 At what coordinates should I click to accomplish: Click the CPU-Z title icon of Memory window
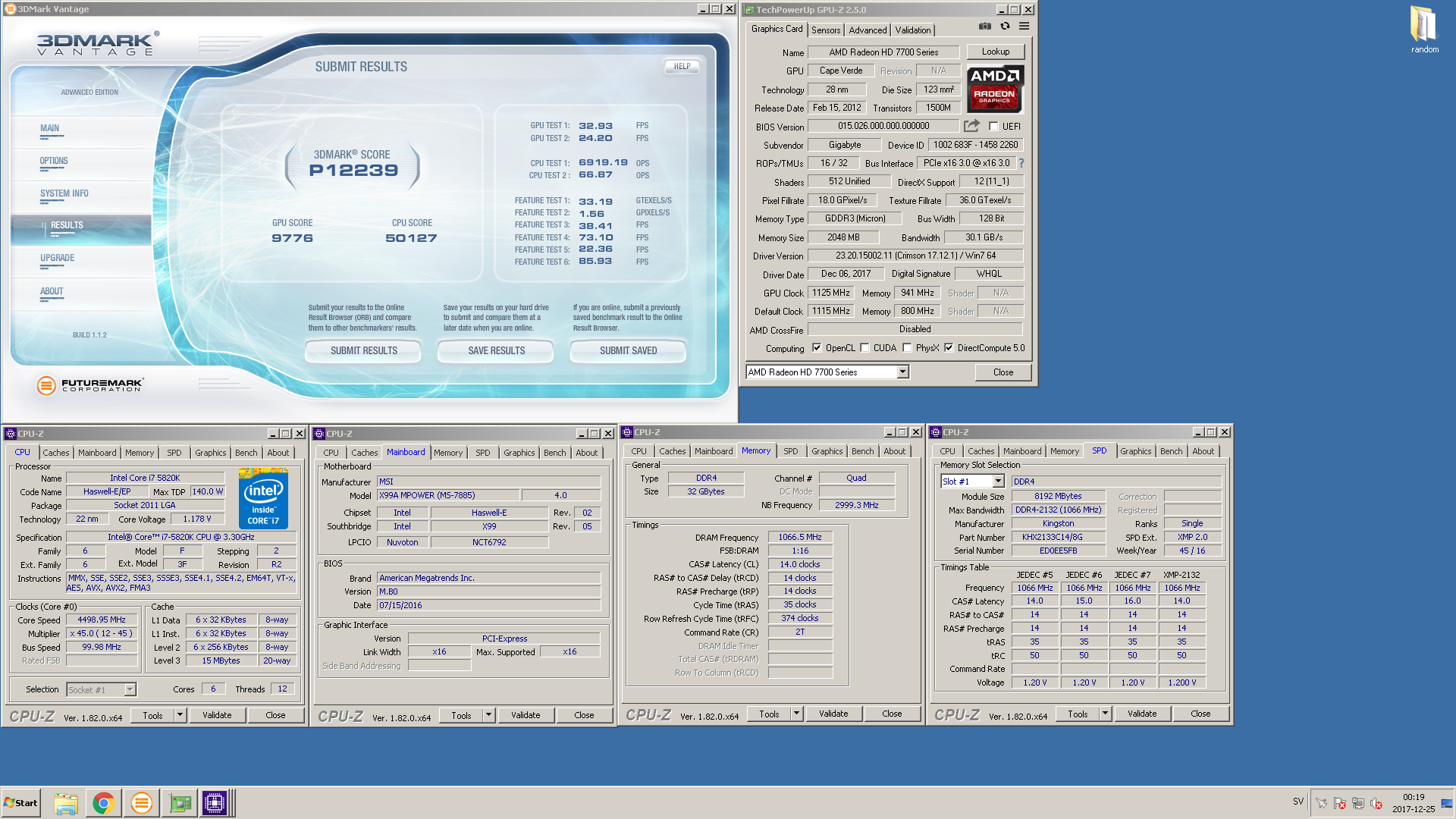pyautogui.click(x=627, y=432)
